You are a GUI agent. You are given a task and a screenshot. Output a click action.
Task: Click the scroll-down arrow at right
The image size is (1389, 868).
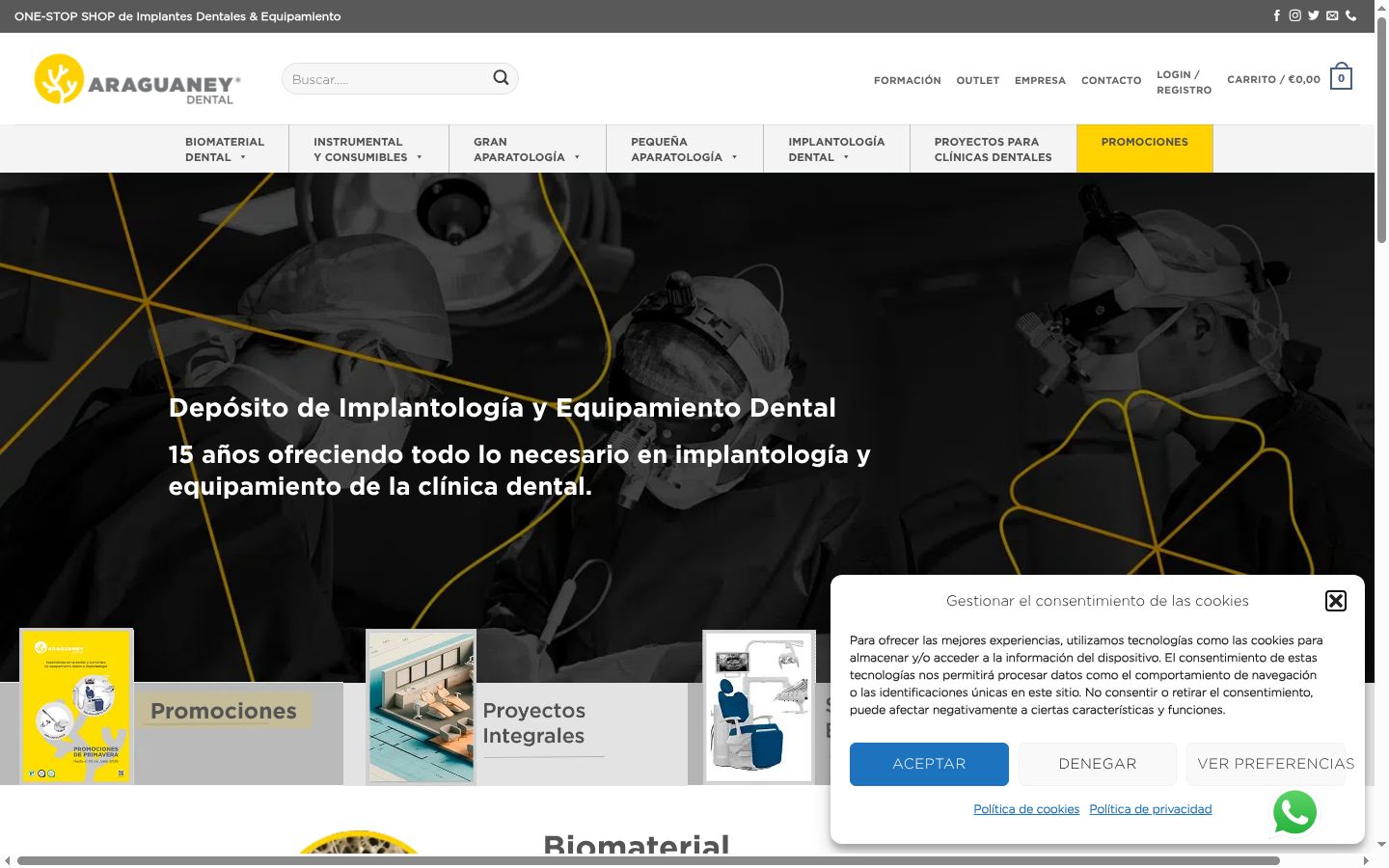(x=1381, y=844)
